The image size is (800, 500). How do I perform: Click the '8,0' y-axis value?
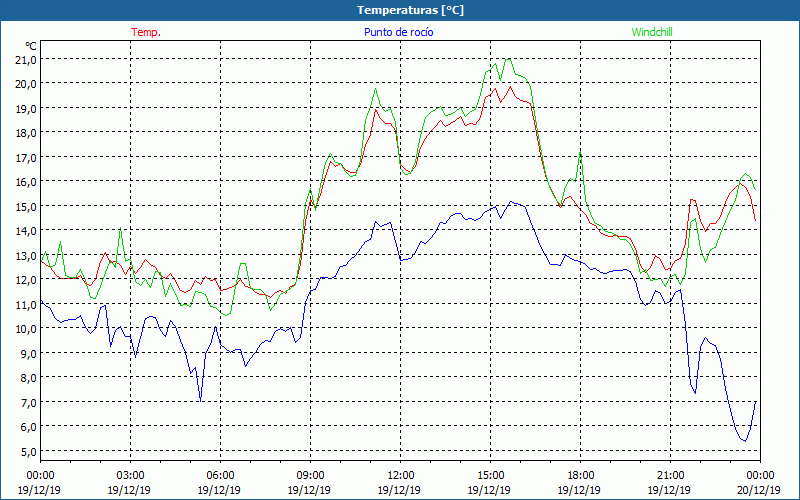coord(29,378)
